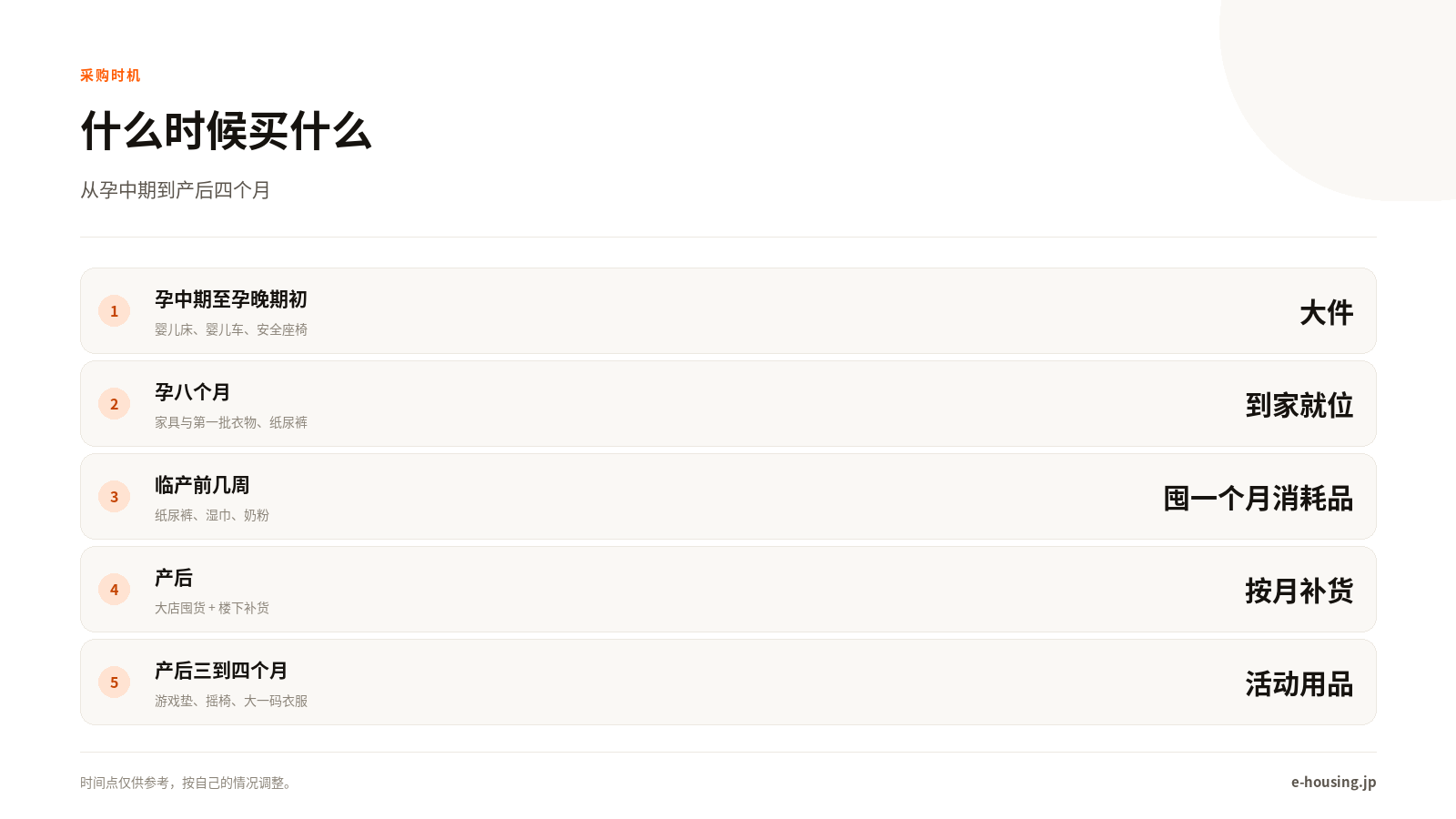Click the number 3 step badge

pos(114,497)
